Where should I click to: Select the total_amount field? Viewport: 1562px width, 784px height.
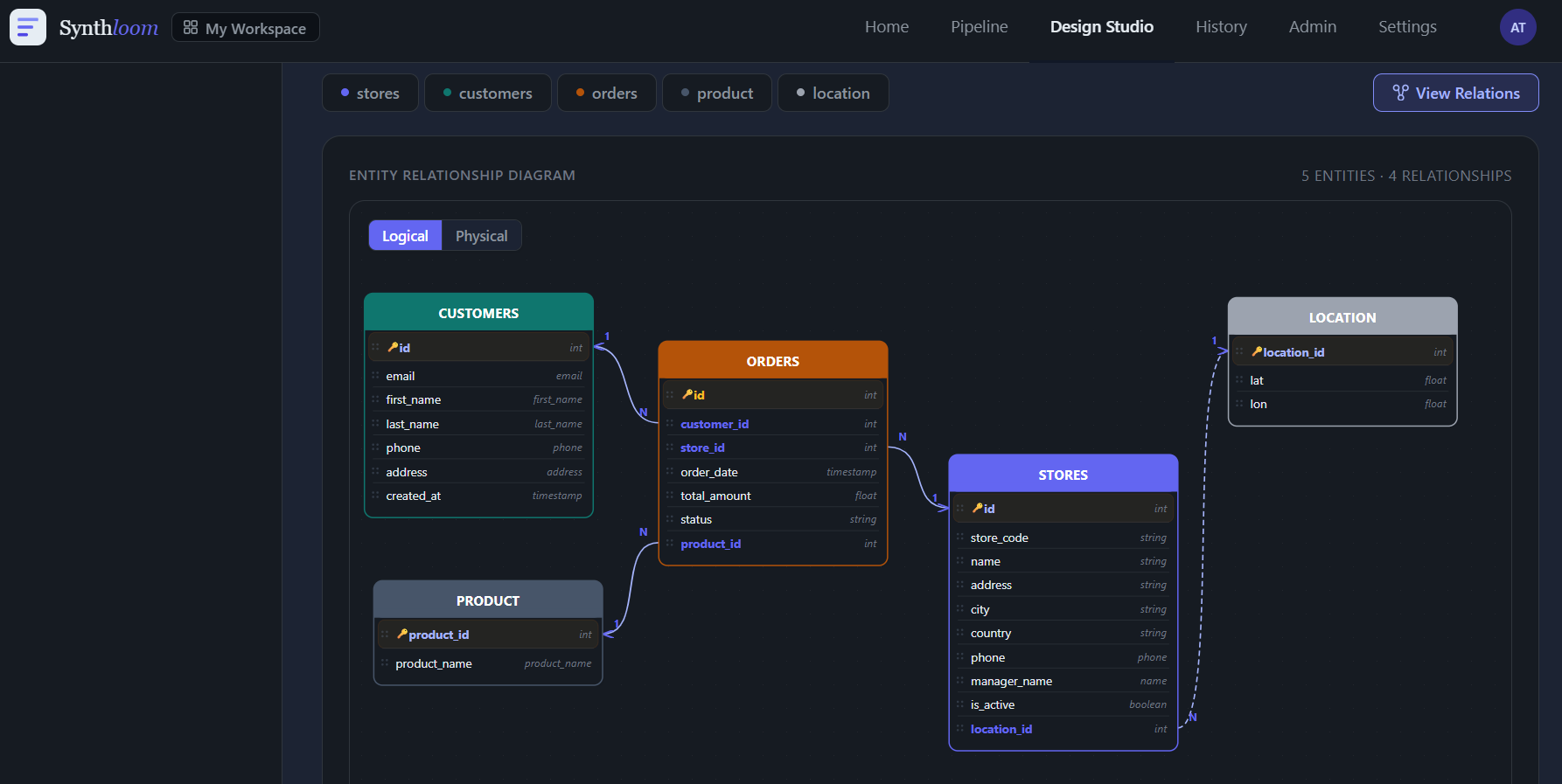(773, 496)
